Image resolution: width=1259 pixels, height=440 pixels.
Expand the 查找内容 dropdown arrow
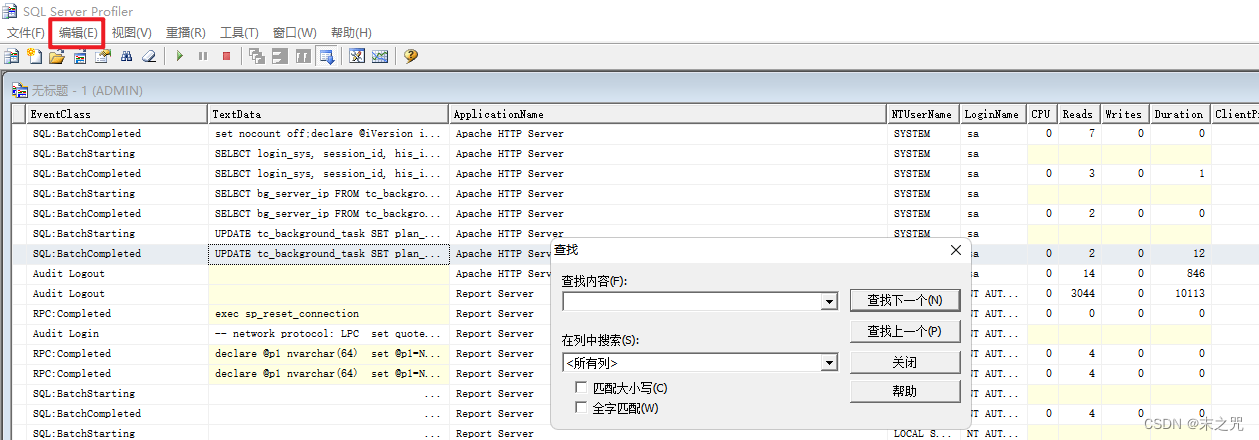[829, 302]
